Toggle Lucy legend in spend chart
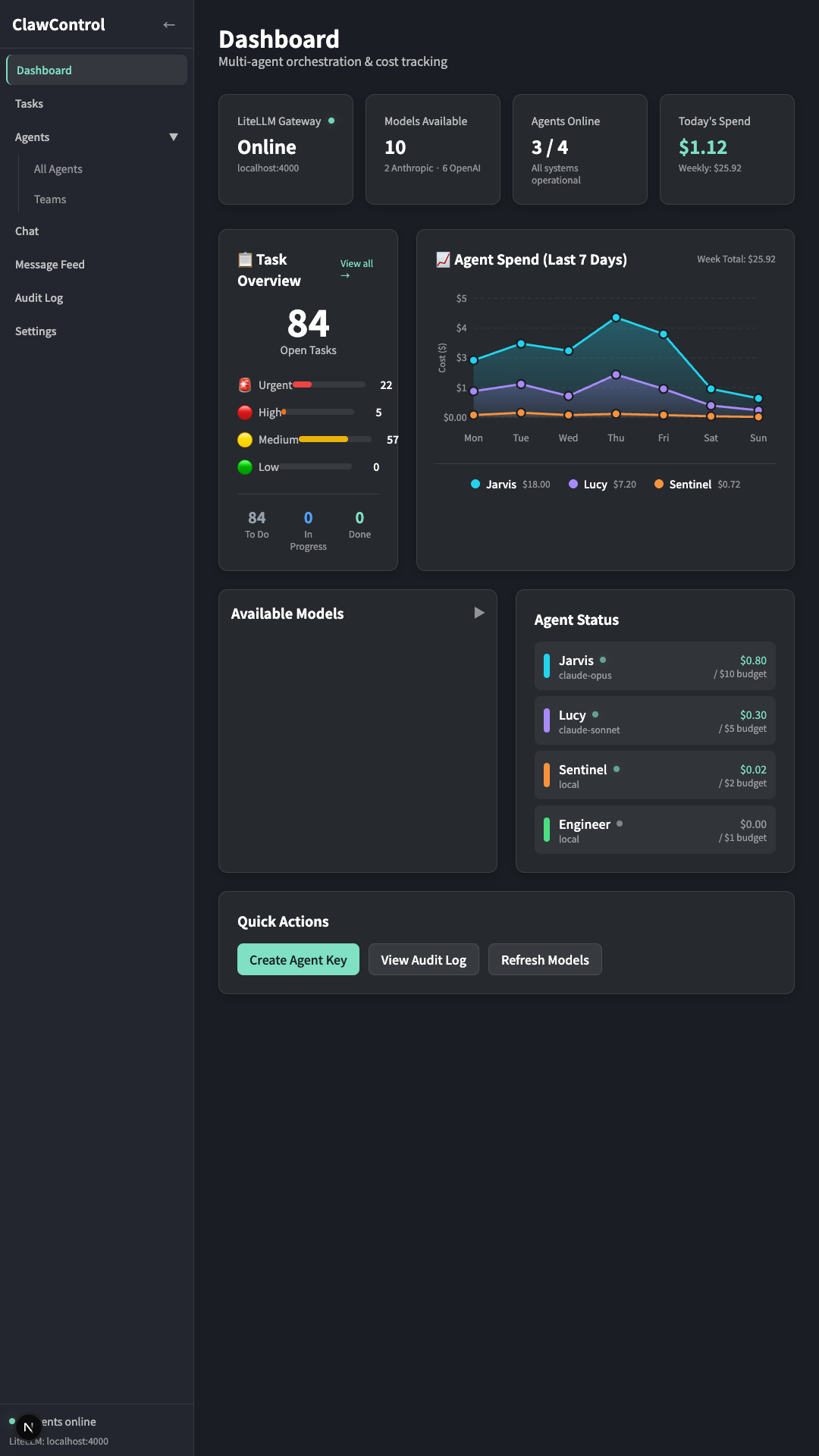 (x=602, y=485)
